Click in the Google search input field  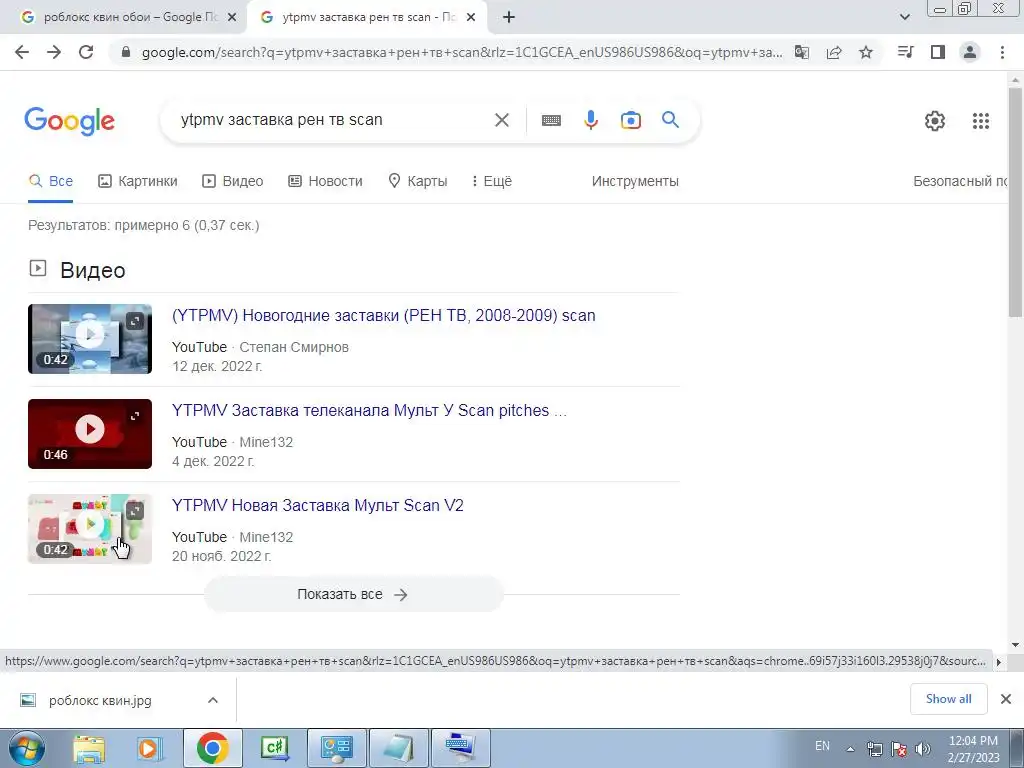click(333, 120)
